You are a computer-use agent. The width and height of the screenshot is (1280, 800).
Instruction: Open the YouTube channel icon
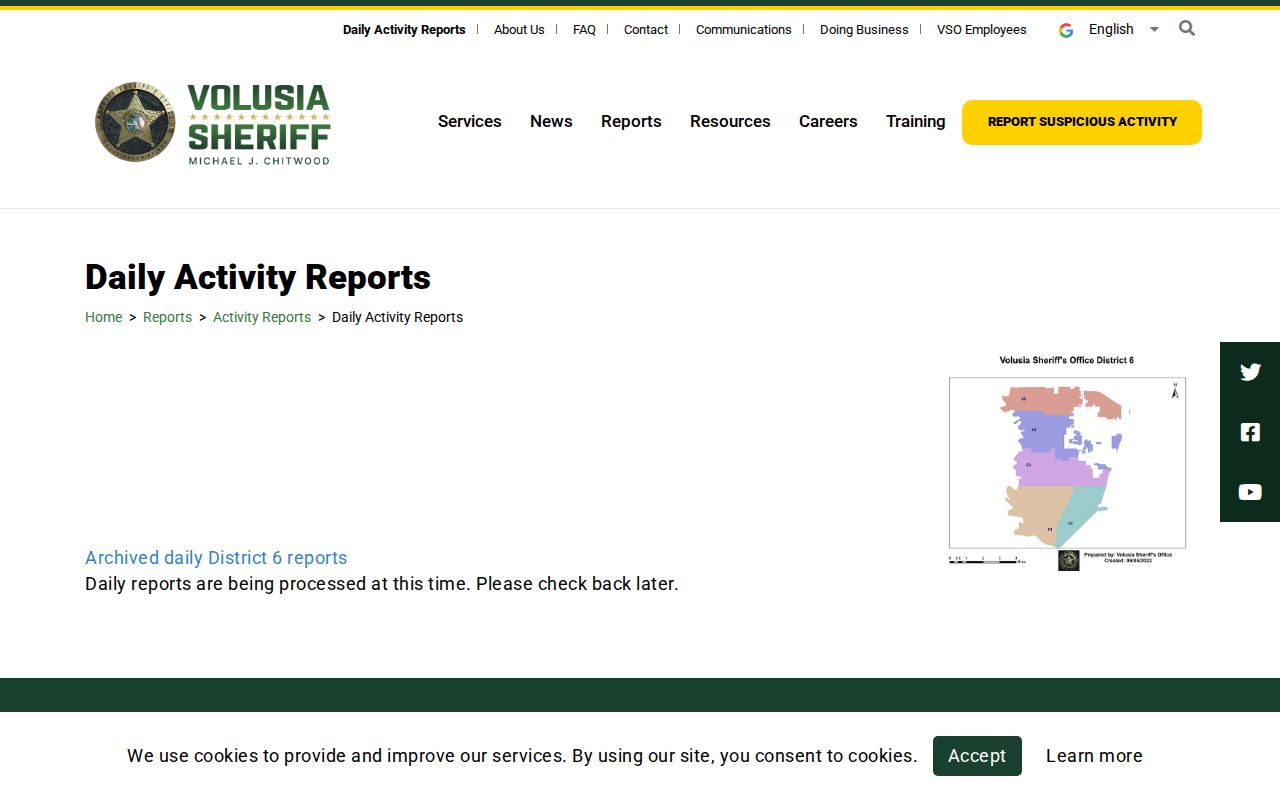click(x=1250, y=492)
